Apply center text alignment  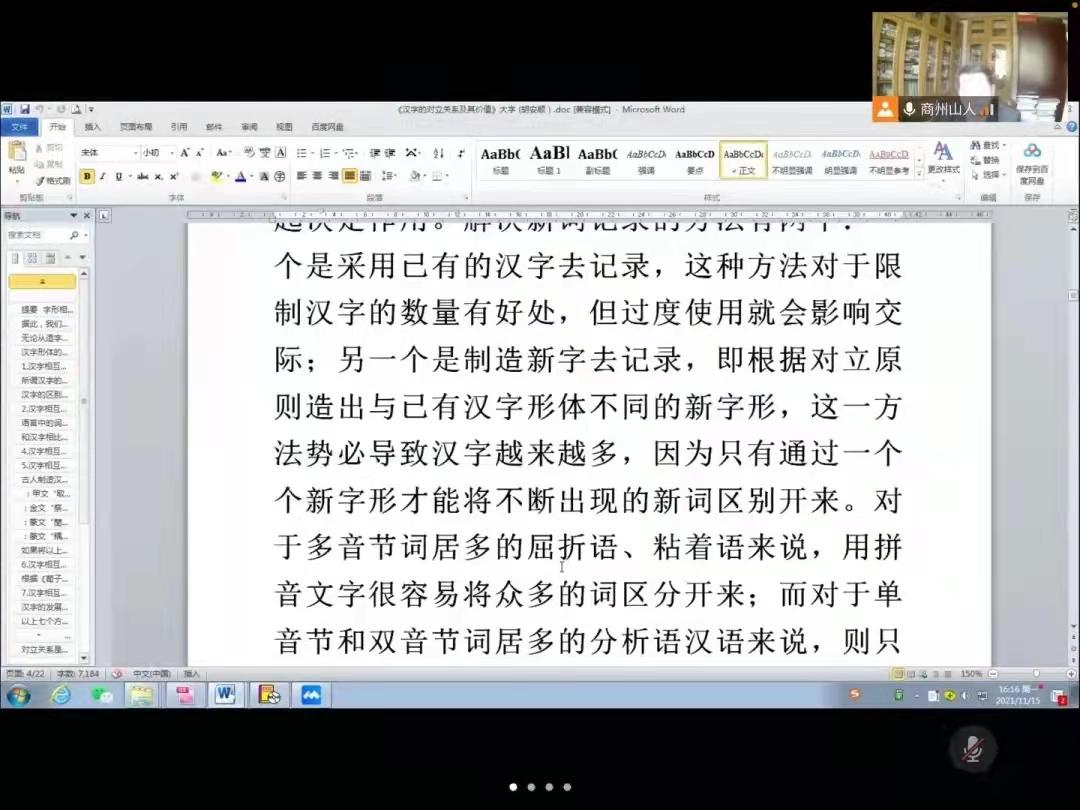point(318,176)
